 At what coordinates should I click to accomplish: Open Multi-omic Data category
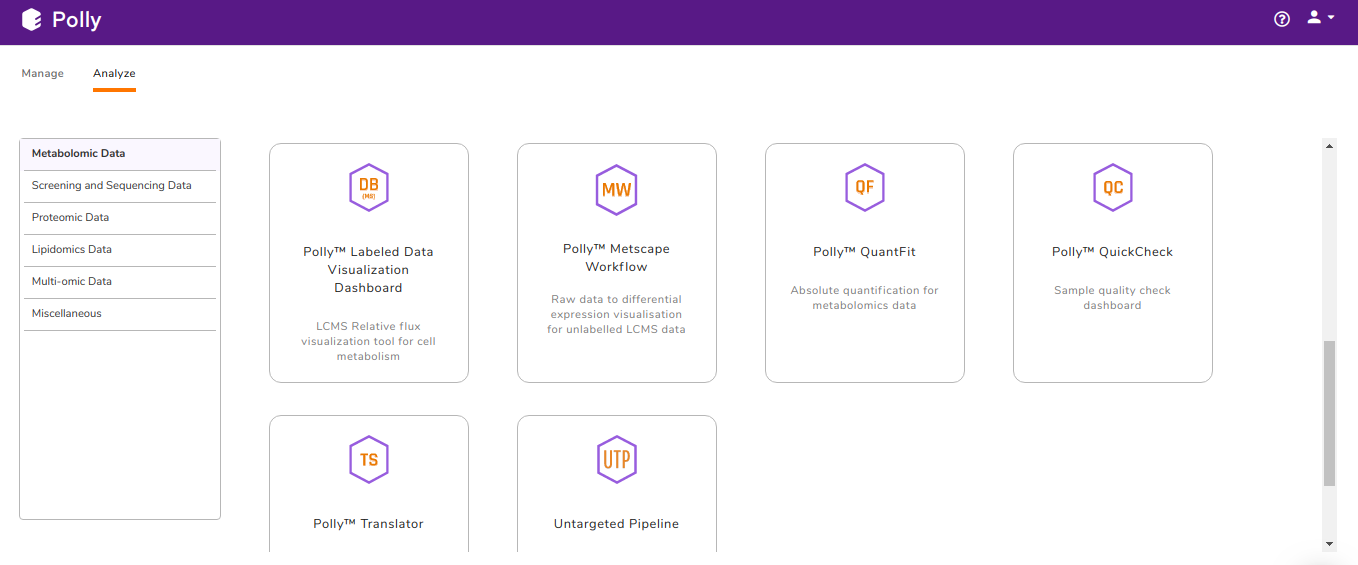coord(120,282)
